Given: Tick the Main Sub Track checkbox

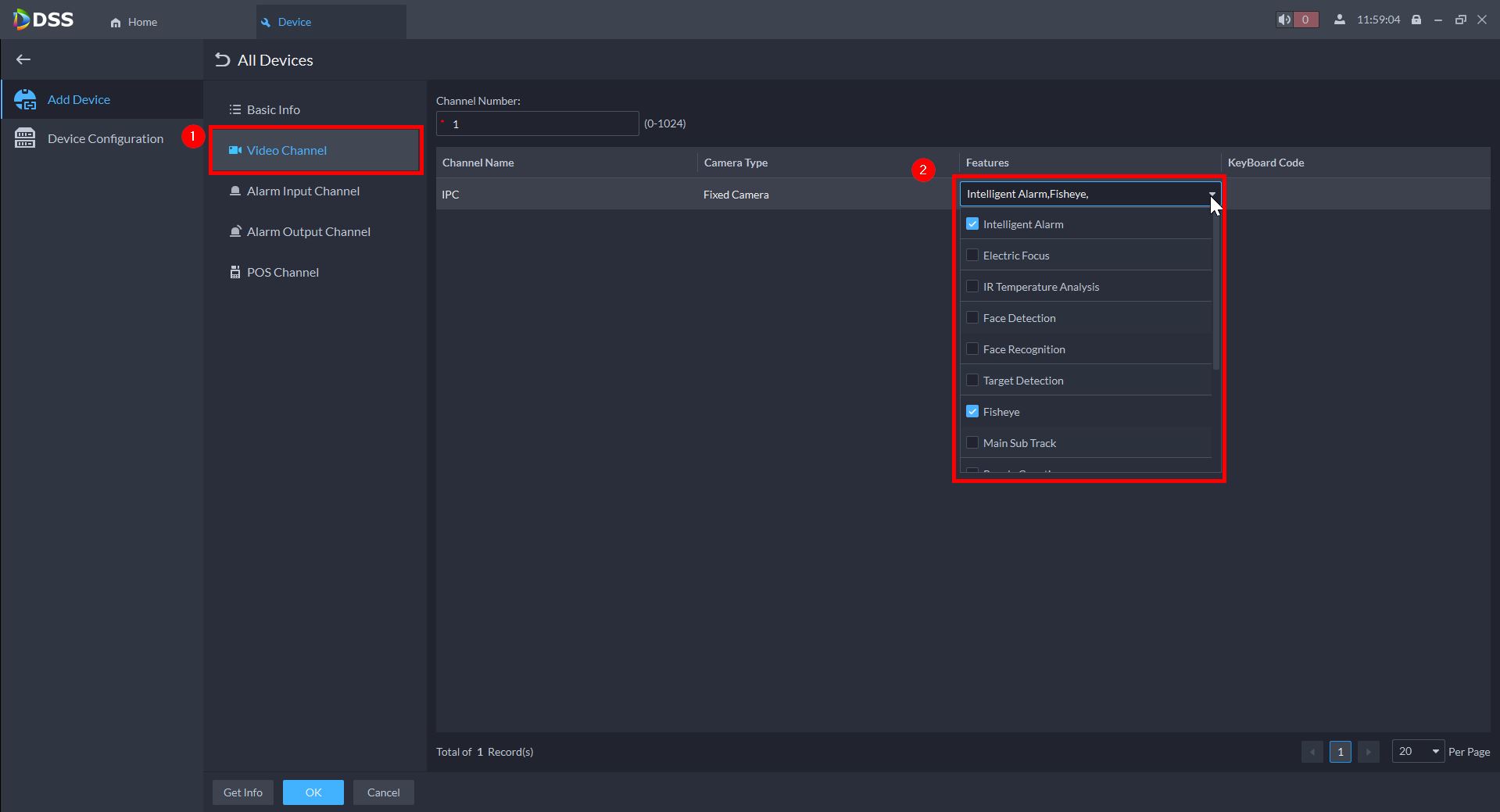Looking at the screenshot, I should [x=972, y=443].
